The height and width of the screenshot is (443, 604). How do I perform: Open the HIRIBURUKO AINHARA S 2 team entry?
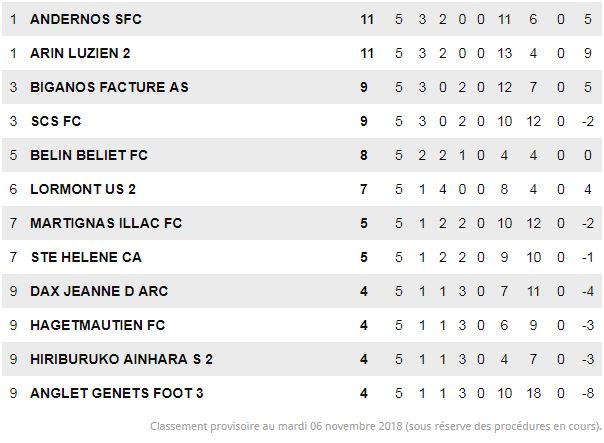[121, 359]
